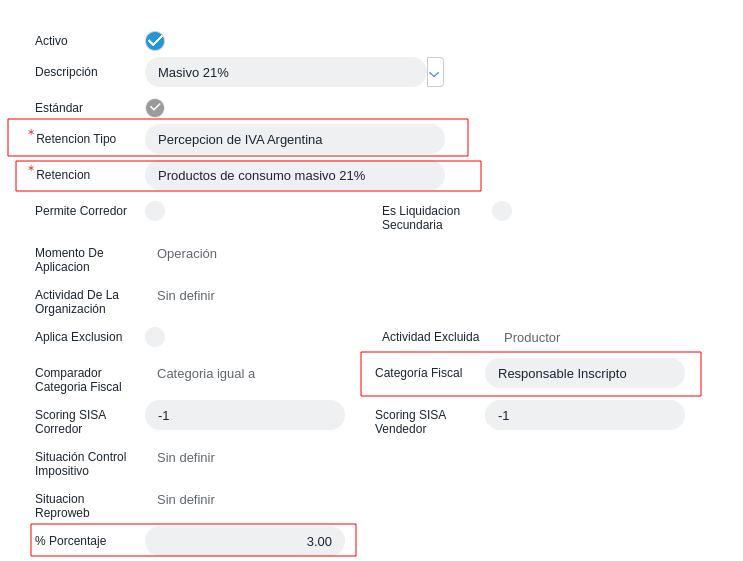
Task: Open Situación Control Impositivo selector
Action: click(x=186, y=457)
